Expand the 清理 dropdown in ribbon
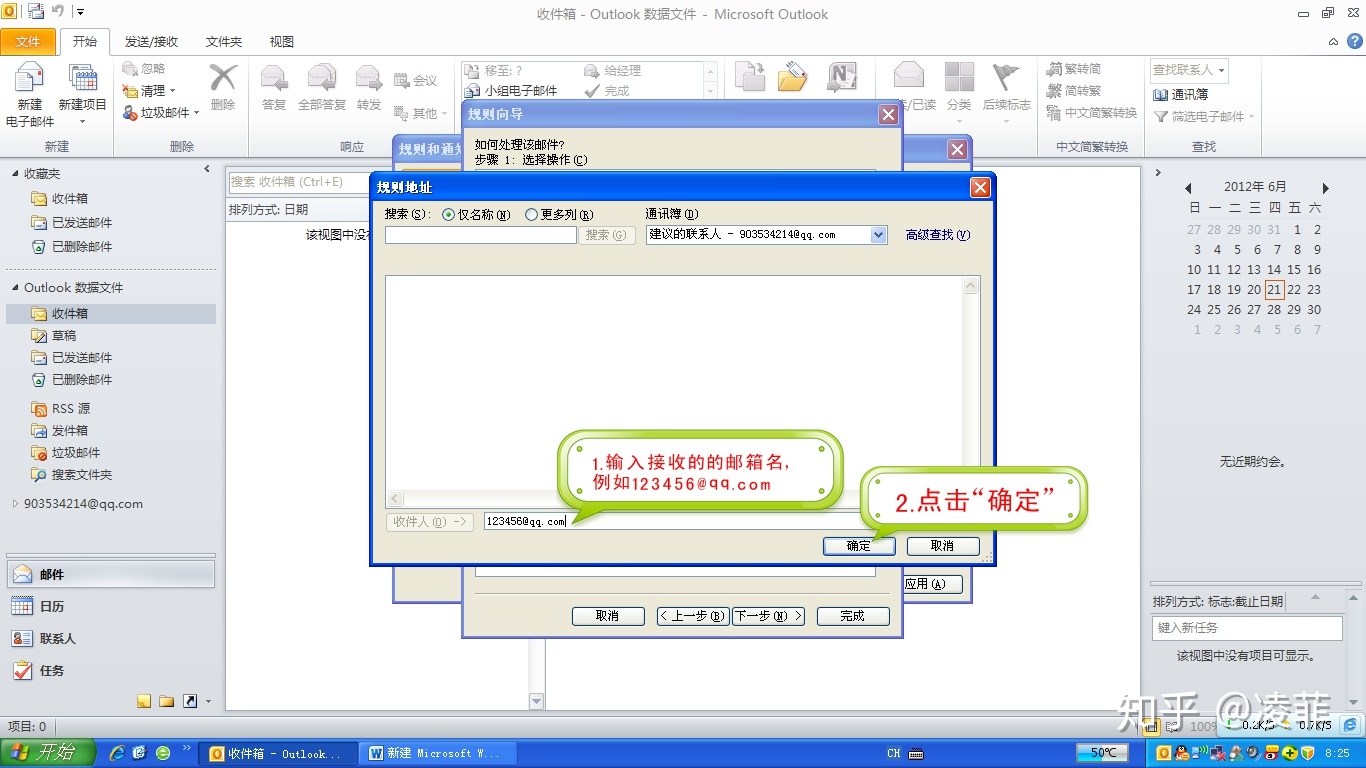 (x=172, y=91)
